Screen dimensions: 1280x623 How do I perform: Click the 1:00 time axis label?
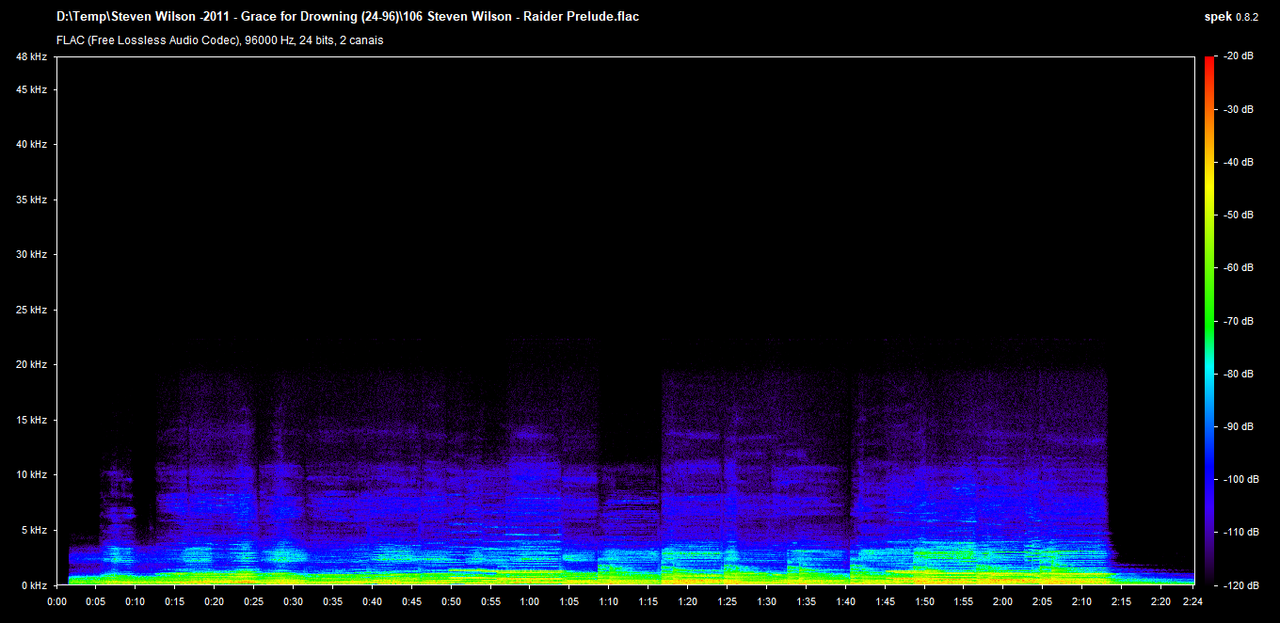530,602
